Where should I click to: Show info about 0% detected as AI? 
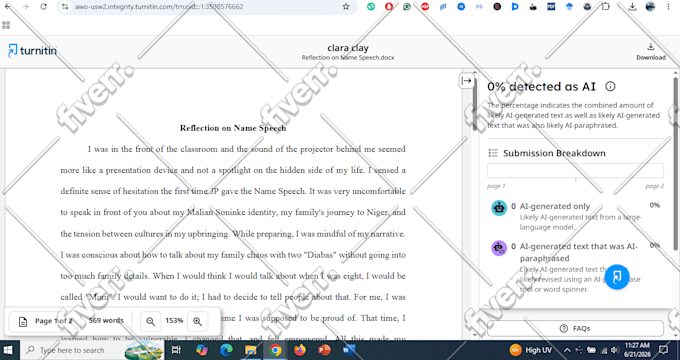pyautogui.click(x=610, y=86)
